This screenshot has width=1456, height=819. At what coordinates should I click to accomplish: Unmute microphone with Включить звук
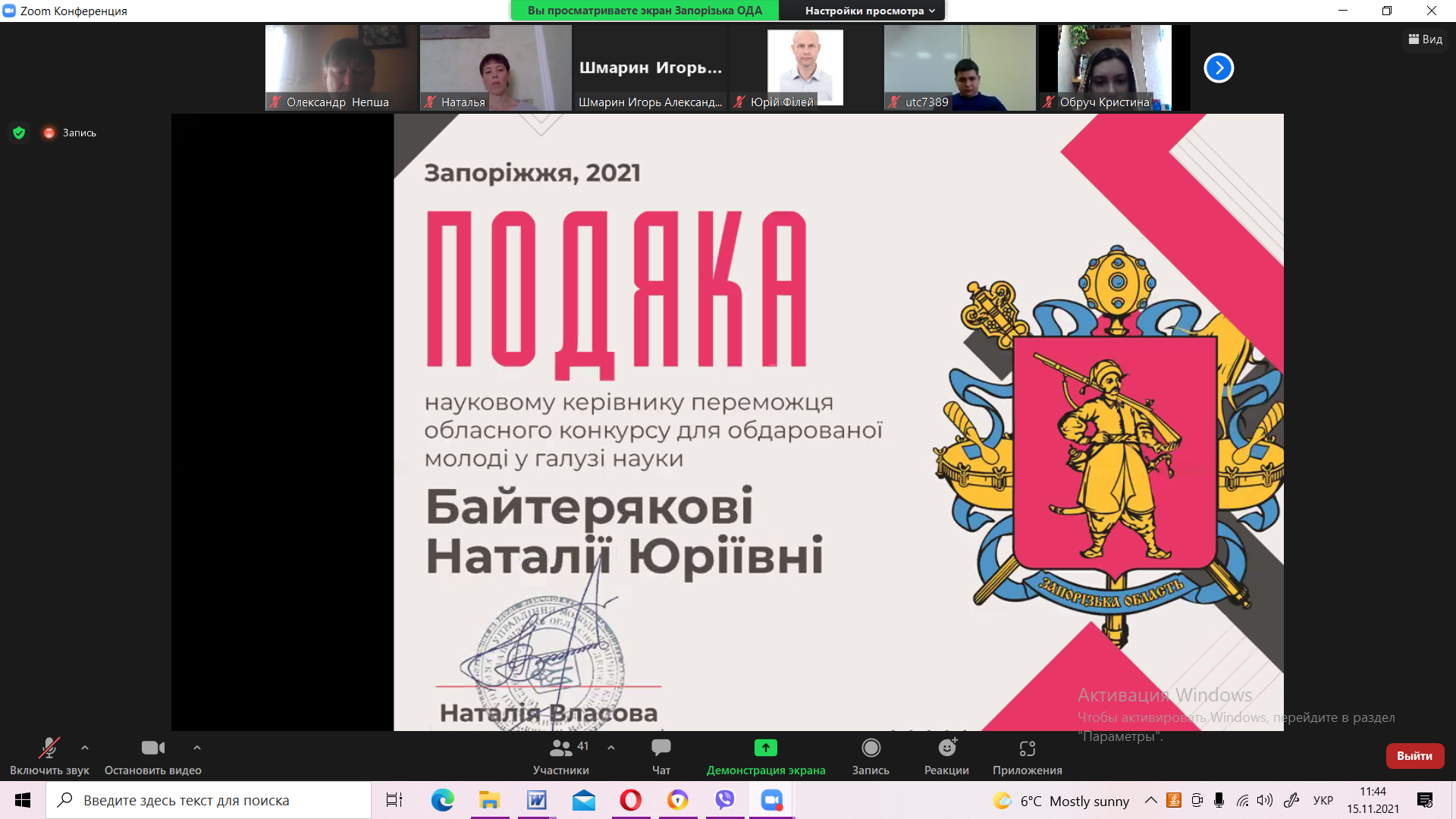click(x=49, y=748)
